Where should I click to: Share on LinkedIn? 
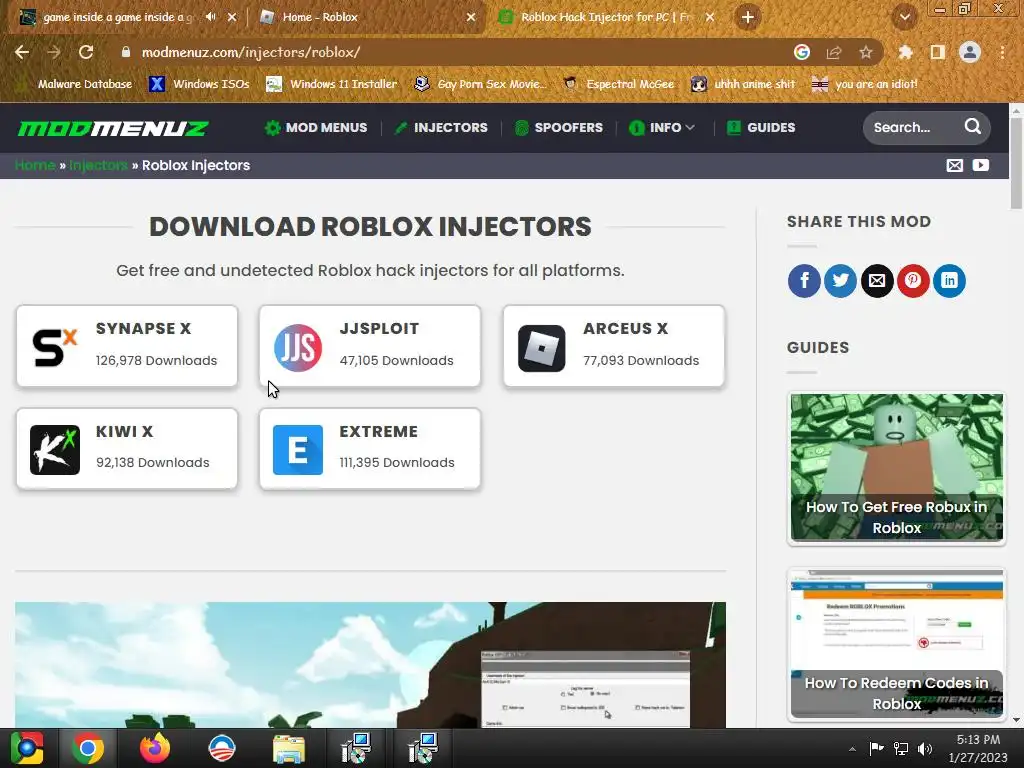(949, 281)
